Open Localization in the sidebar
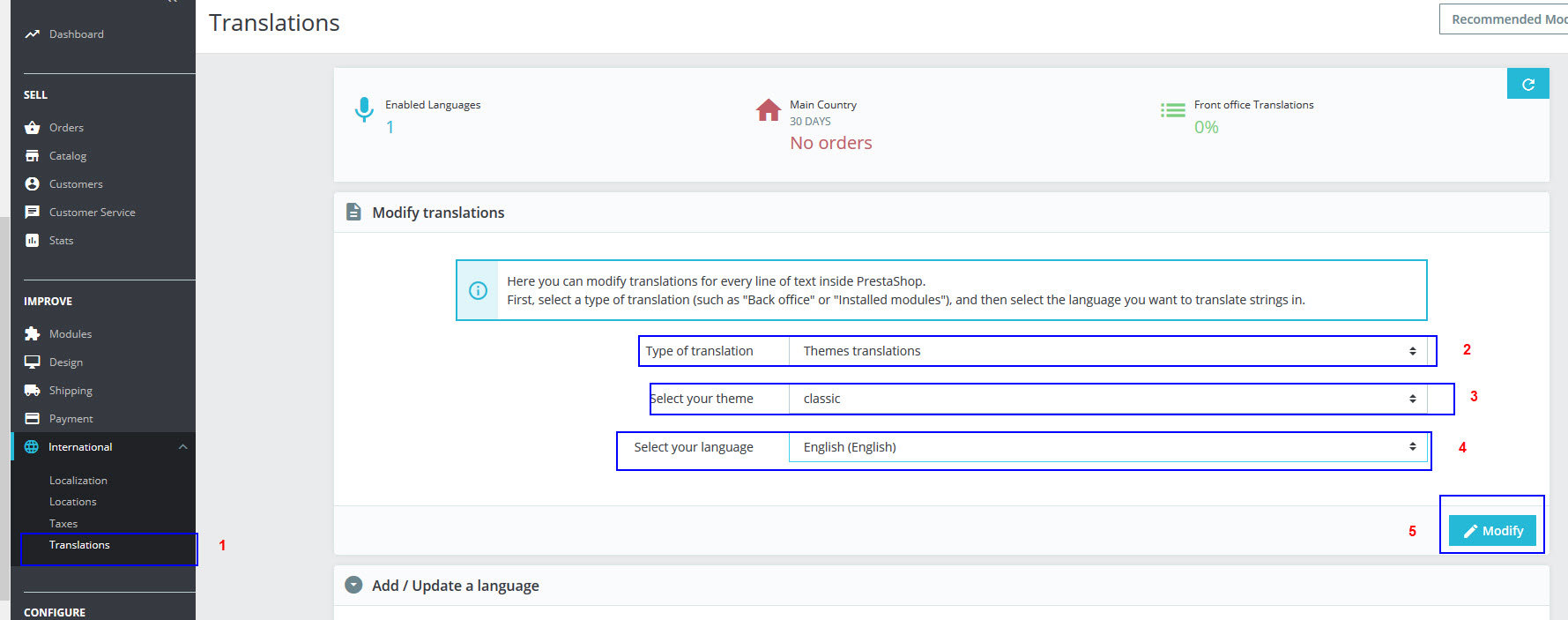This screenshot has height=620, width=1568. click(x=78, y=481)
